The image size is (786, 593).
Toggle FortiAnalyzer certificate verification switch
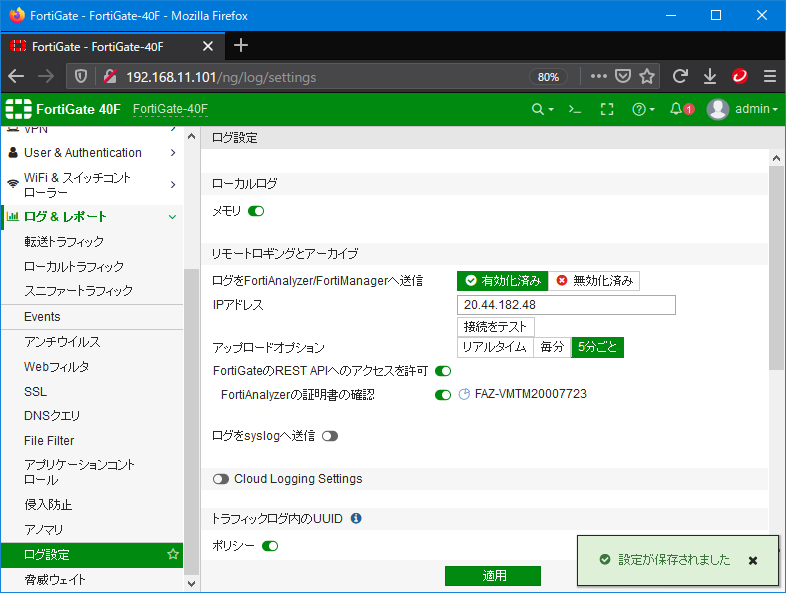pos(443,395)
